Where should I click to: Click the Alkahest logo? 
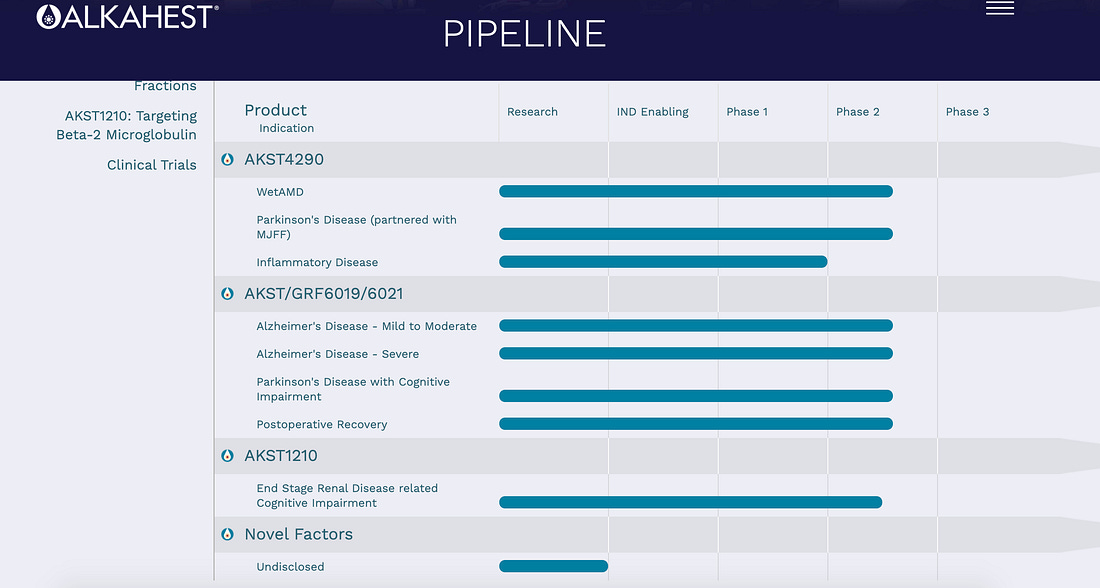(x=128, y=17)
